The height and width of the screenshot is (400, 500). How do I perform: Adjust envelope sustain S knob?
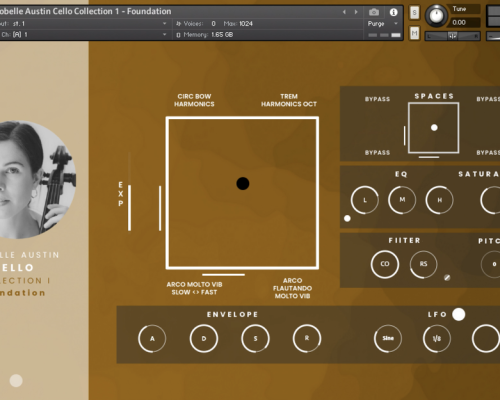[x=255, y=339]
